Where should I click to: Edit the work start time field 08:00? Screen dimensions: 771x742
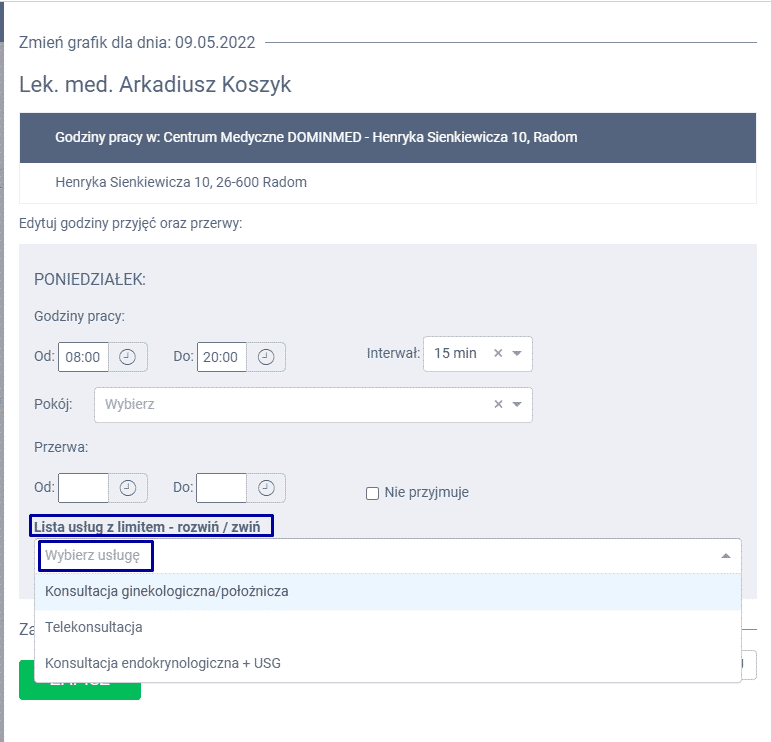[83, 357]
